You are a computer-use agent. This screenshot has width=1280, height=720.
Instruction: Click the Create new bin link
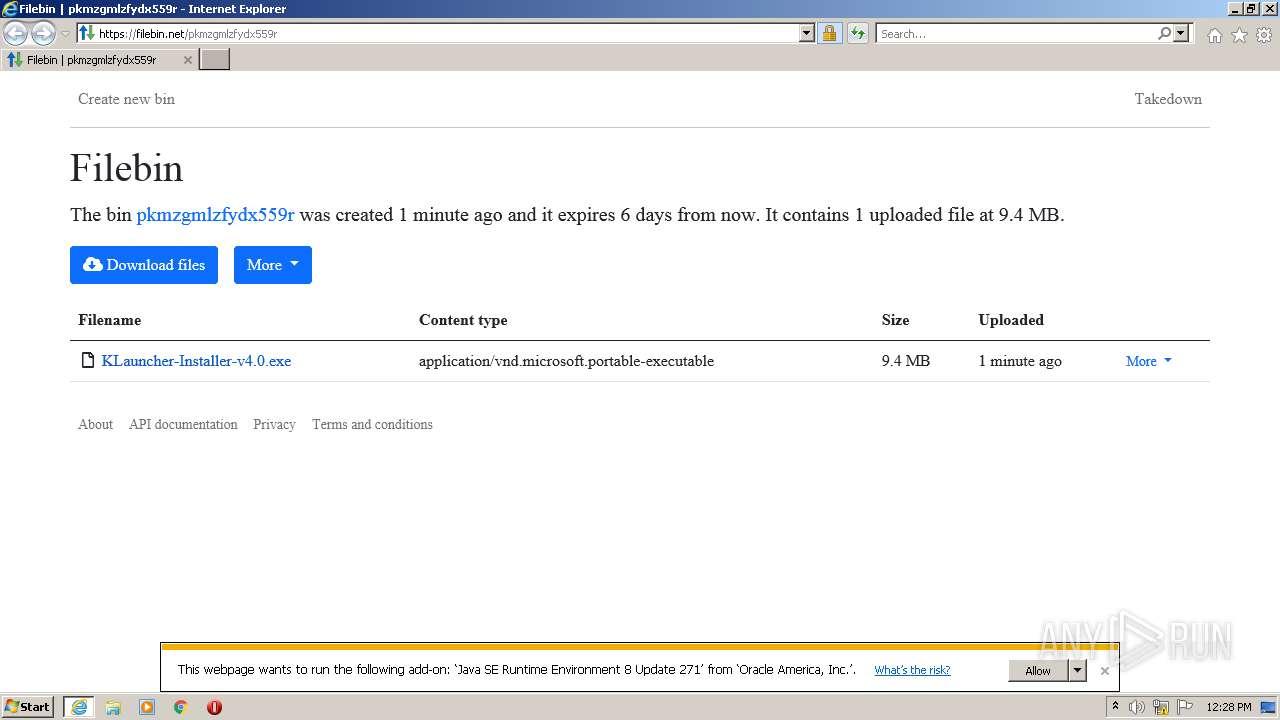(x=126, y=99)
